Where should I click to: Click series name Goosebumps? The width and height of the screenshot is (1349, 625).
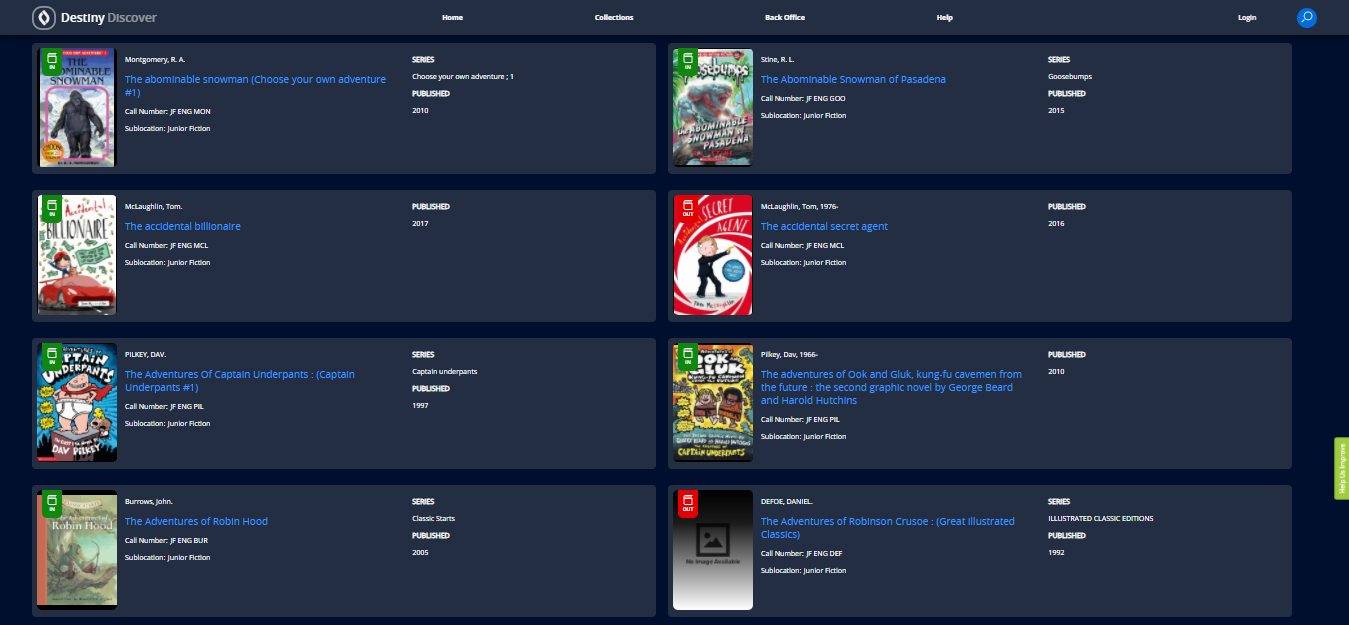[1070, 76]
